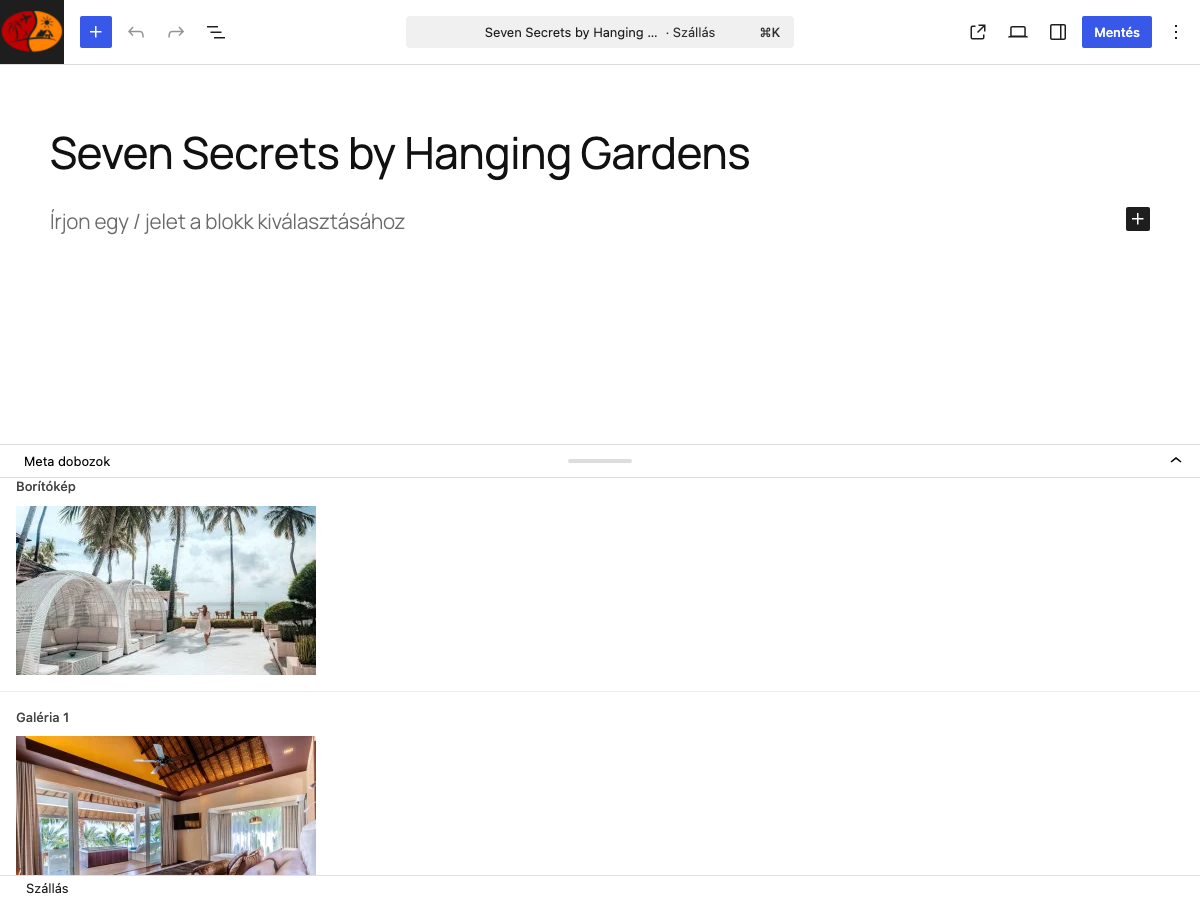Open the laptop preview device options
Viewport: 1200px width, 900px height.
point(1018,32)
